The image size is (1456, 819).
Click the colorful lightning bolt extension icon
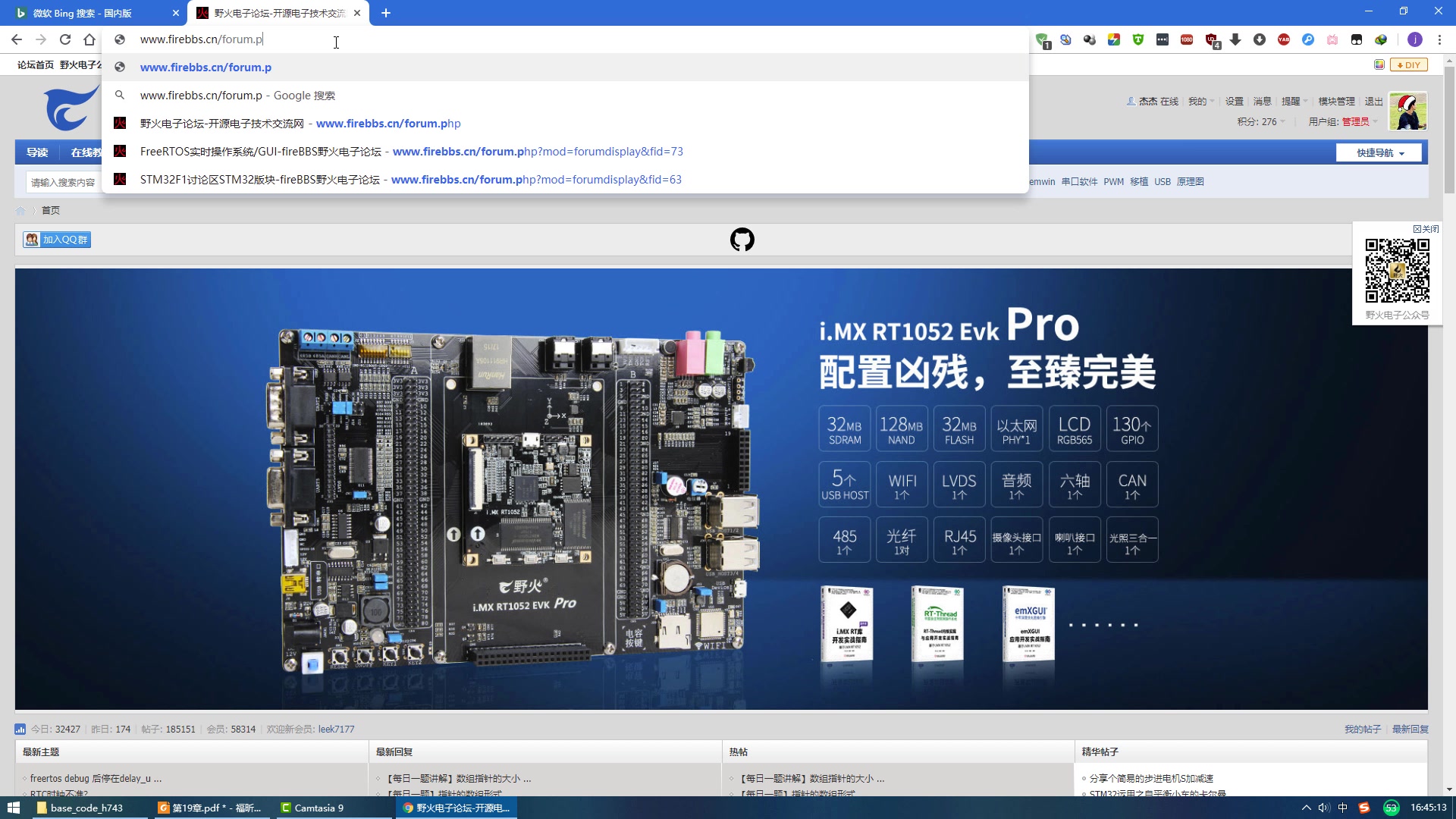(1114, 39)
